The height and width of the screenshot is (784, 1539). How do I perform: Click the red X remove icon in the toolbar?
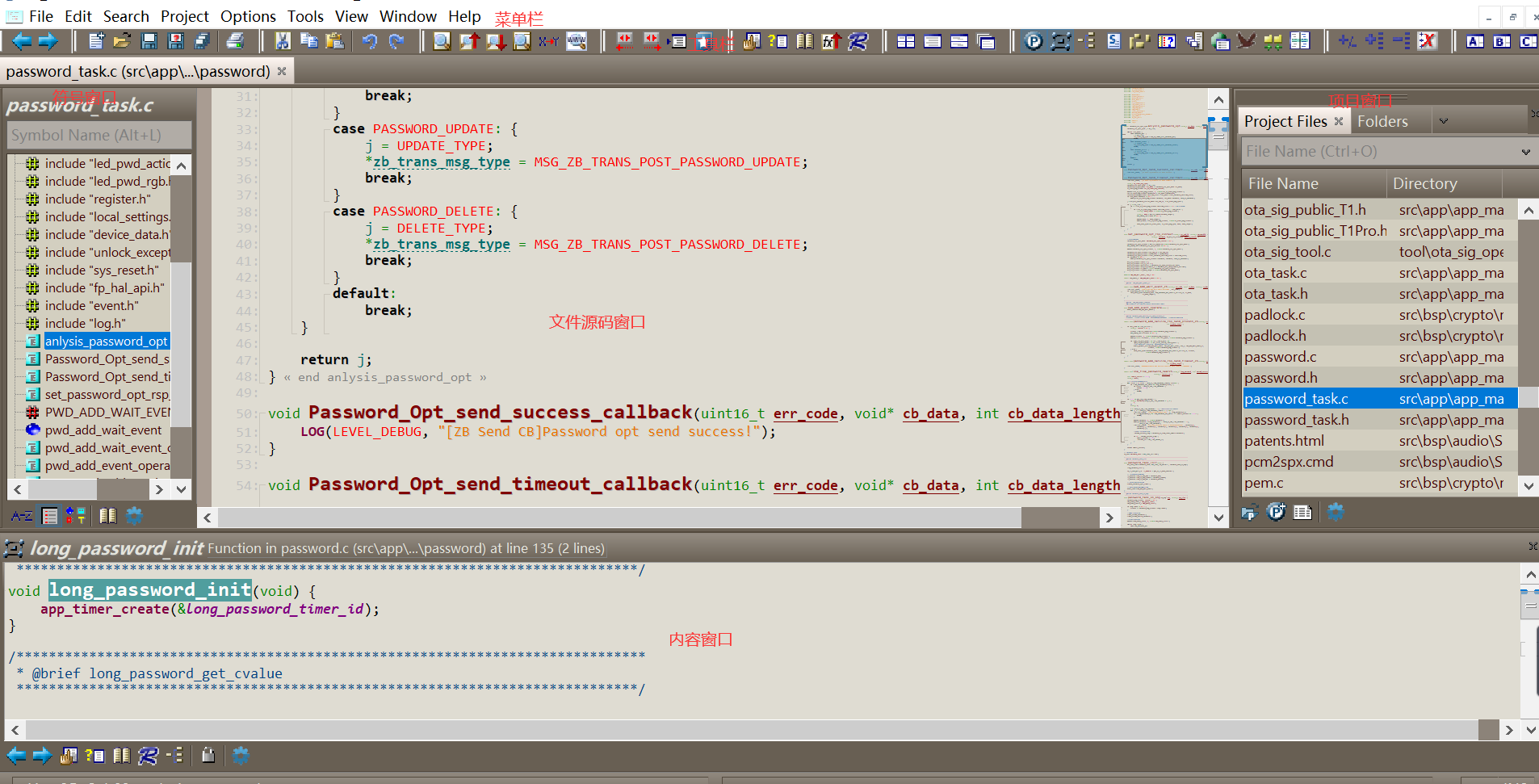1428,41
